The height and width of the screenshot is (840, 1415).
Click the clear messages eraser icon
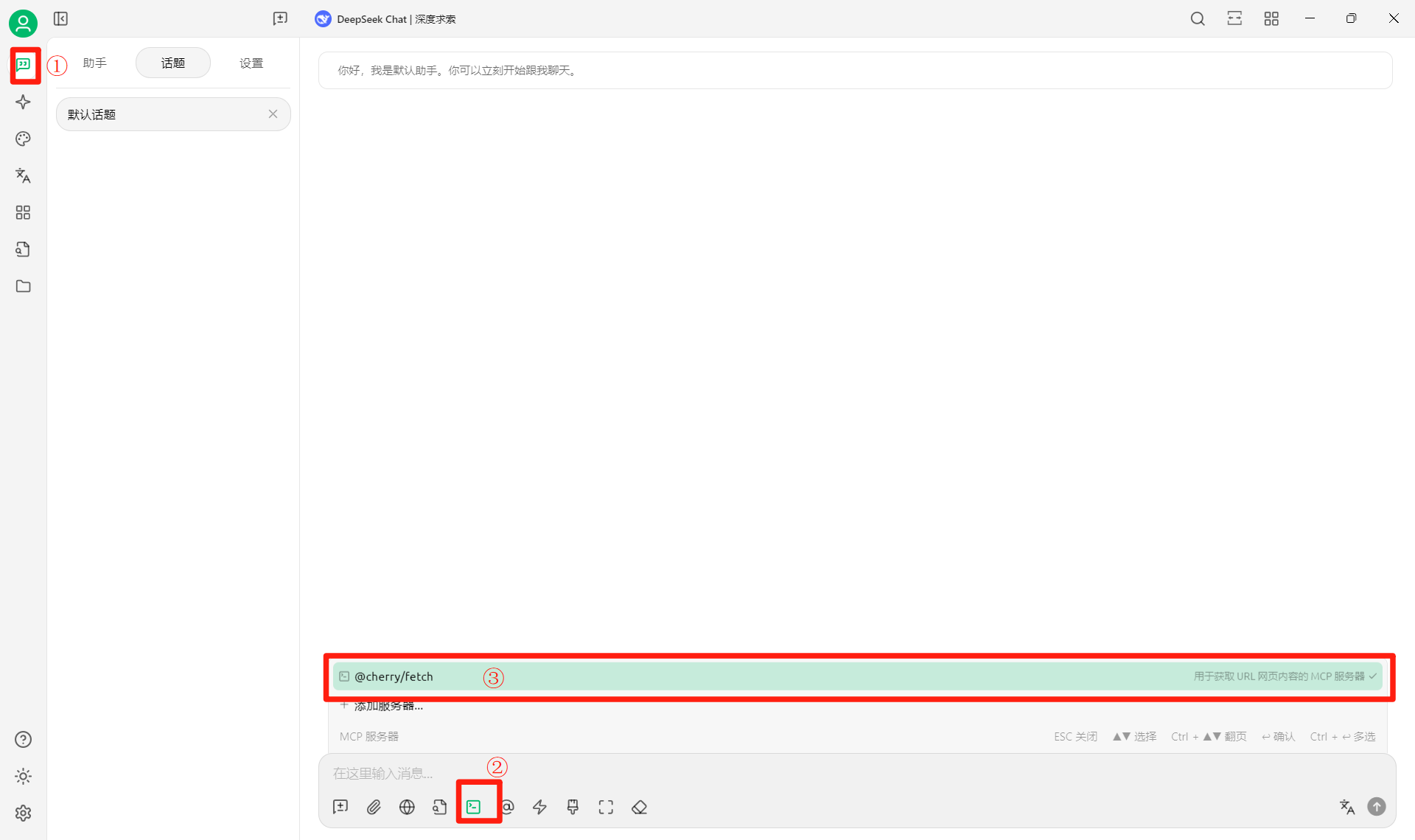pyautogui.click(x=639, y=807)
